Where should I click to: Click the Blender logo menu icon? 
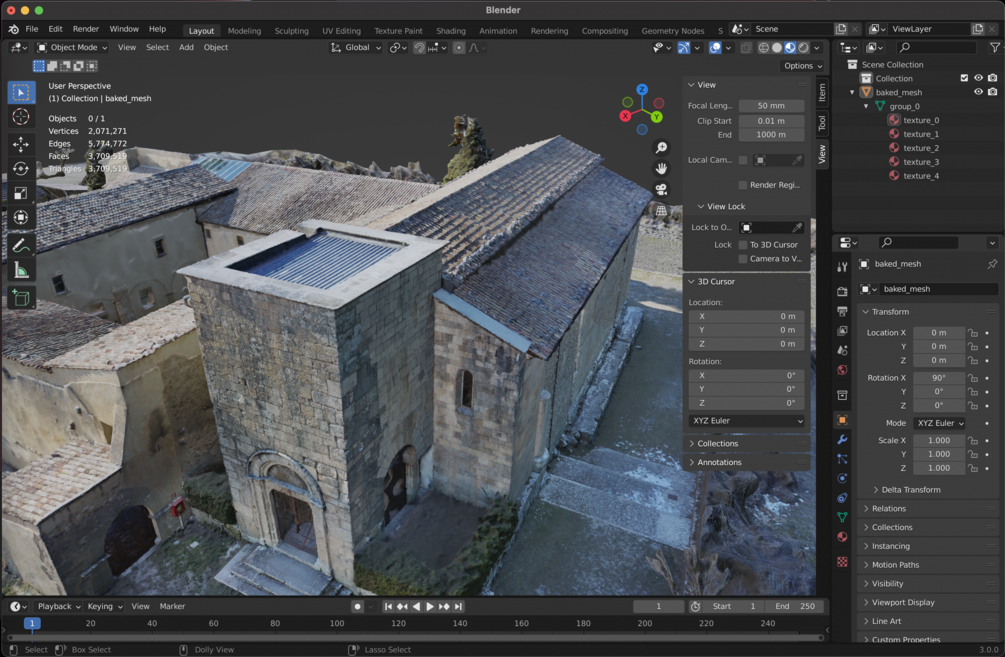tap(13, 29)
